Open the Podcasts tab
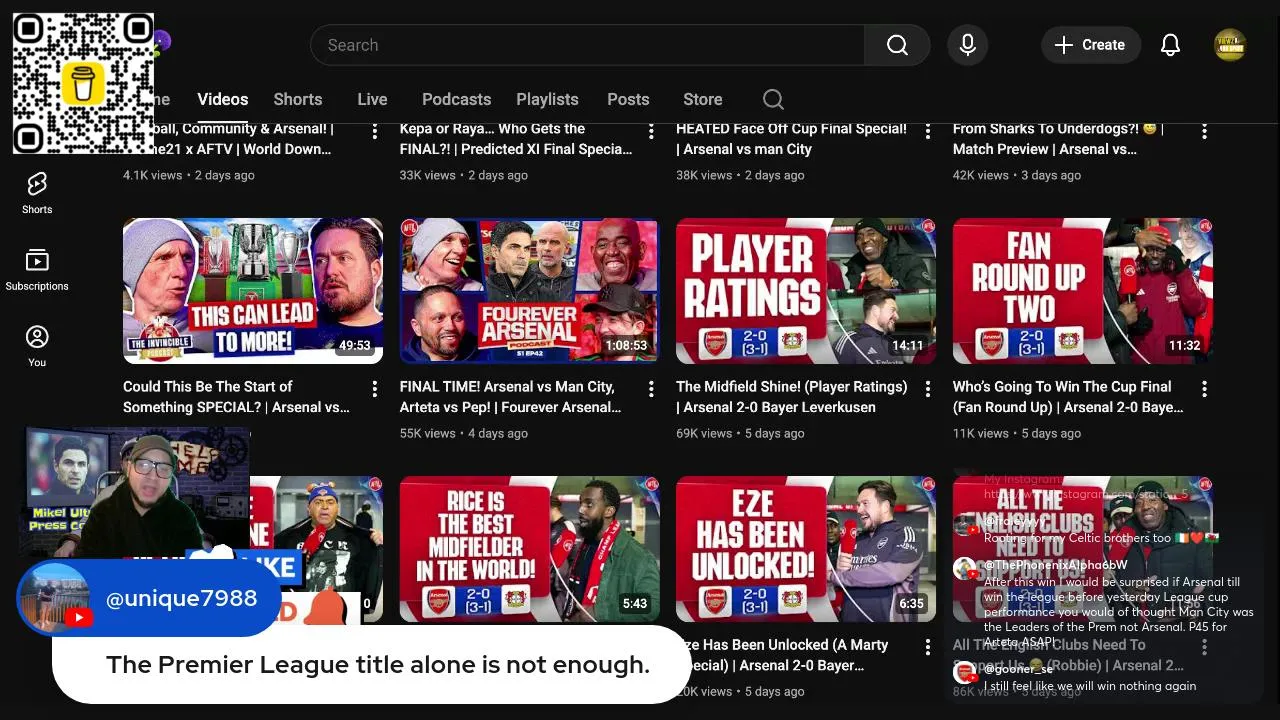 tap(456, 99)
